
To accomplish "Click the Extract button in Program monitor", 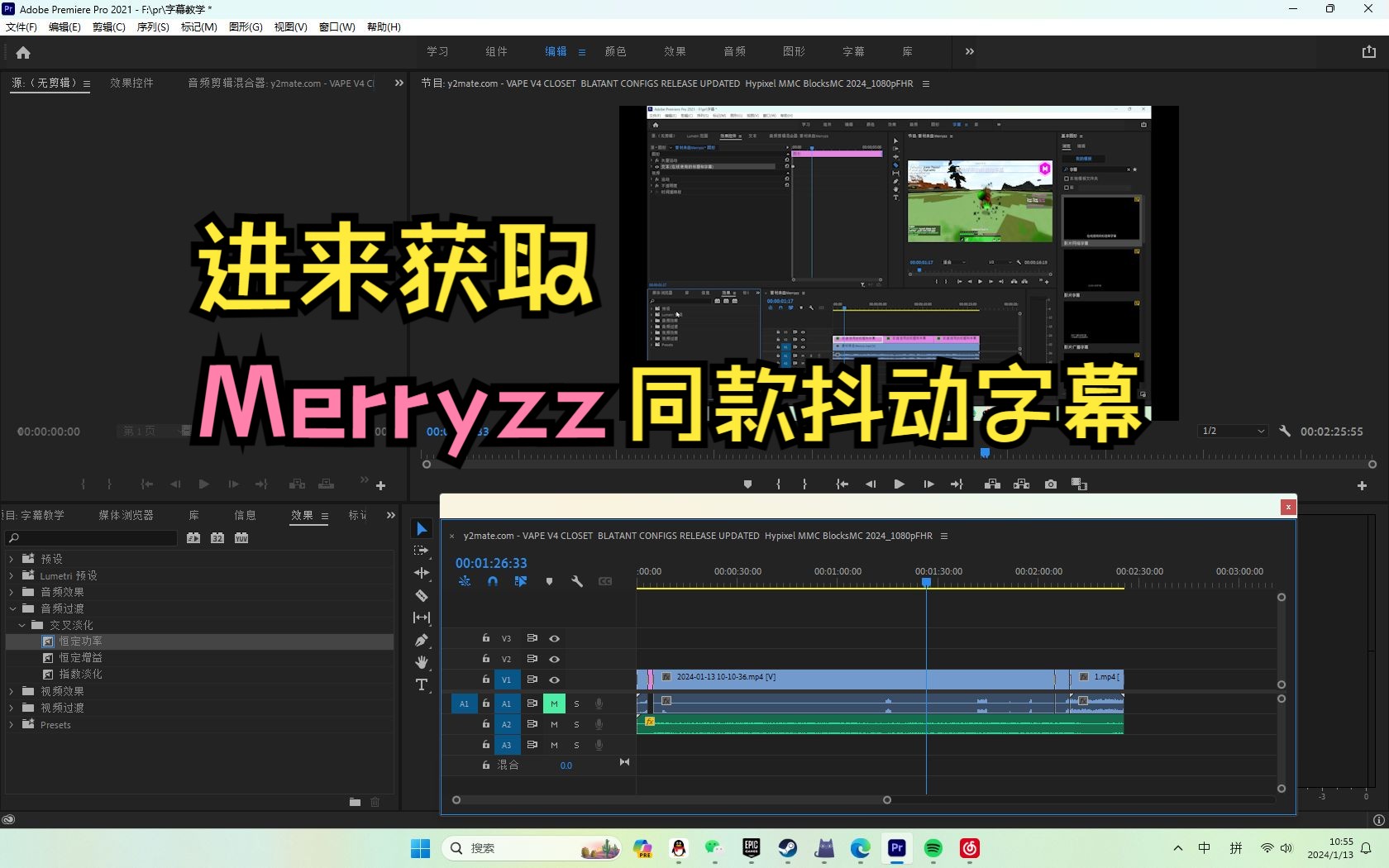I will coord(1022,484).
